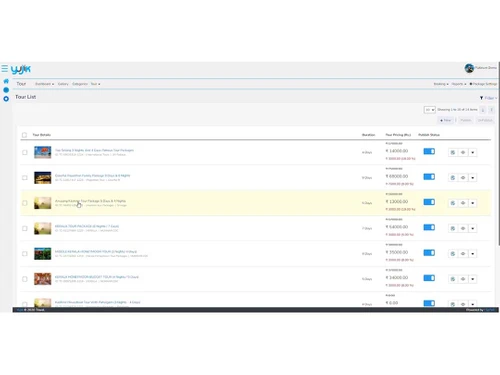Image resolution: width=500 pixels, height=375 pixels.
Task: Click the yujik logo
Action: (x=21, y=69)
